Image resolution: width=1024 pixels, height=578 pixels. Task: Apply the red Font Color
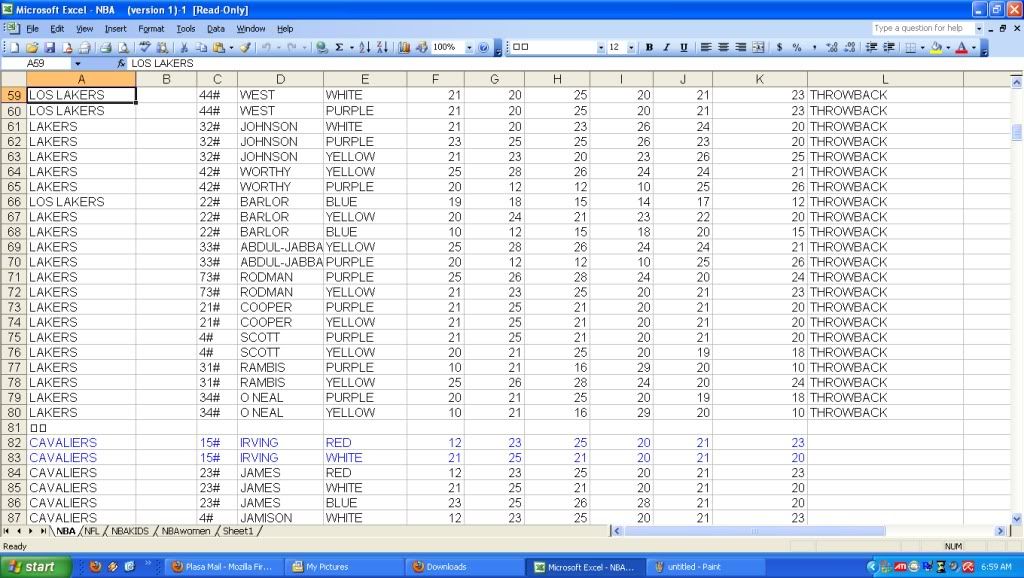[961, 47]
